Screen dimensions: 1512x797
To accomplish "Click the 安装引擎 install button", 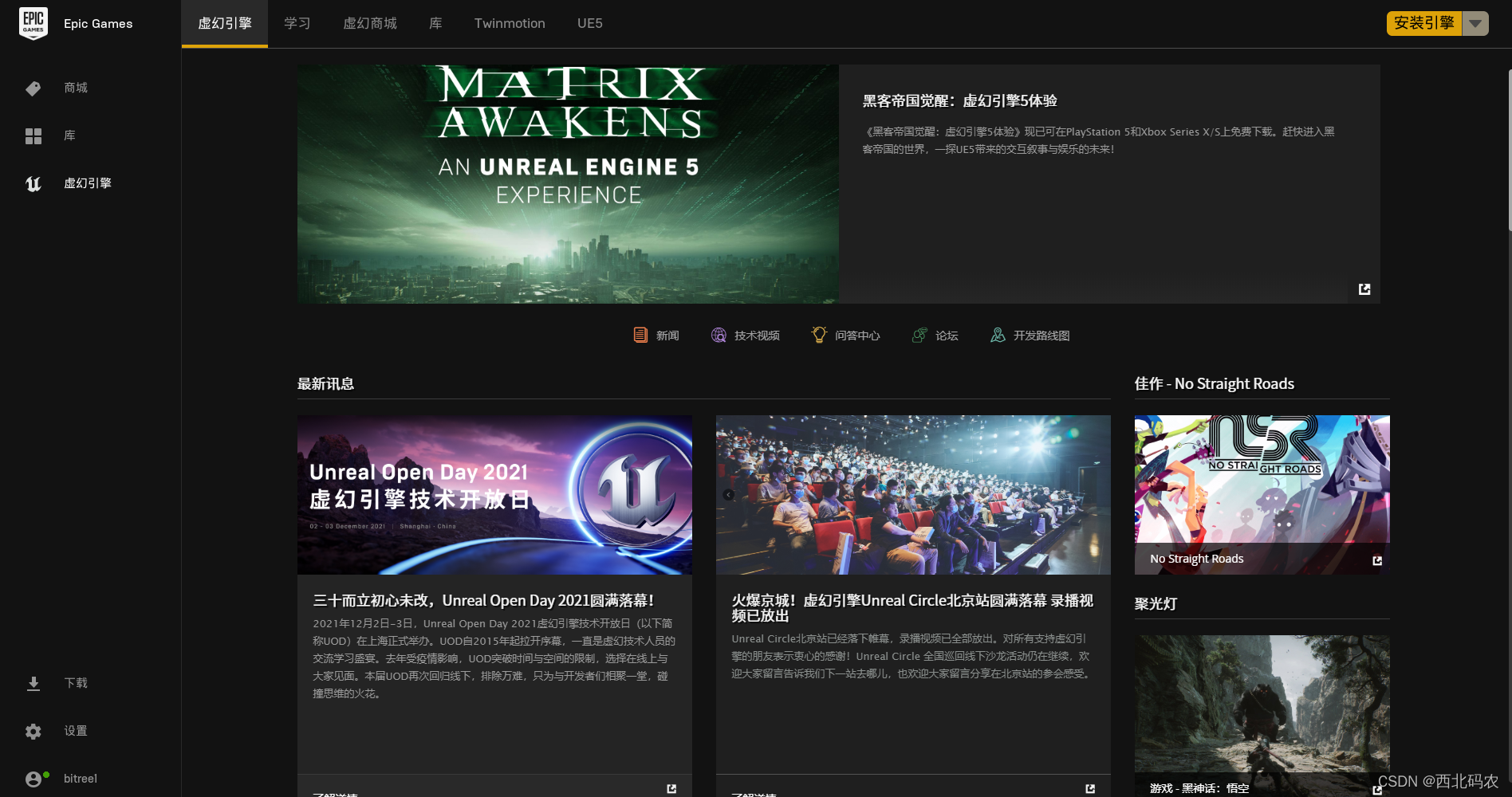I will coord(1424,23).
